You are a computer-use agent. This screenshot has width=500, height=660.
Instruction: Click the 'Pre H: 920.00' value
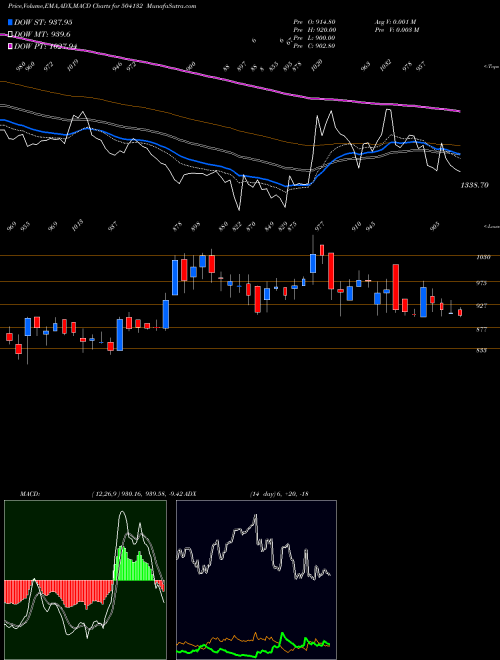tap(314, 30)
